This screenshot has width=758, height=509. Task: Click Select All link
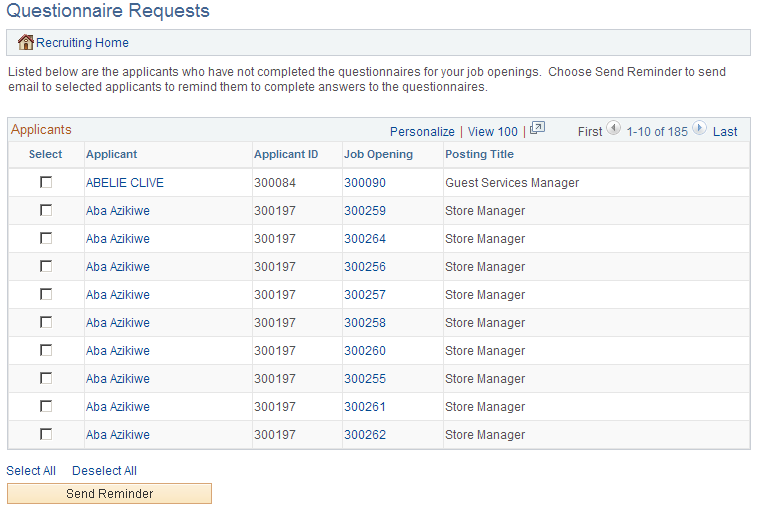(31, 471)
